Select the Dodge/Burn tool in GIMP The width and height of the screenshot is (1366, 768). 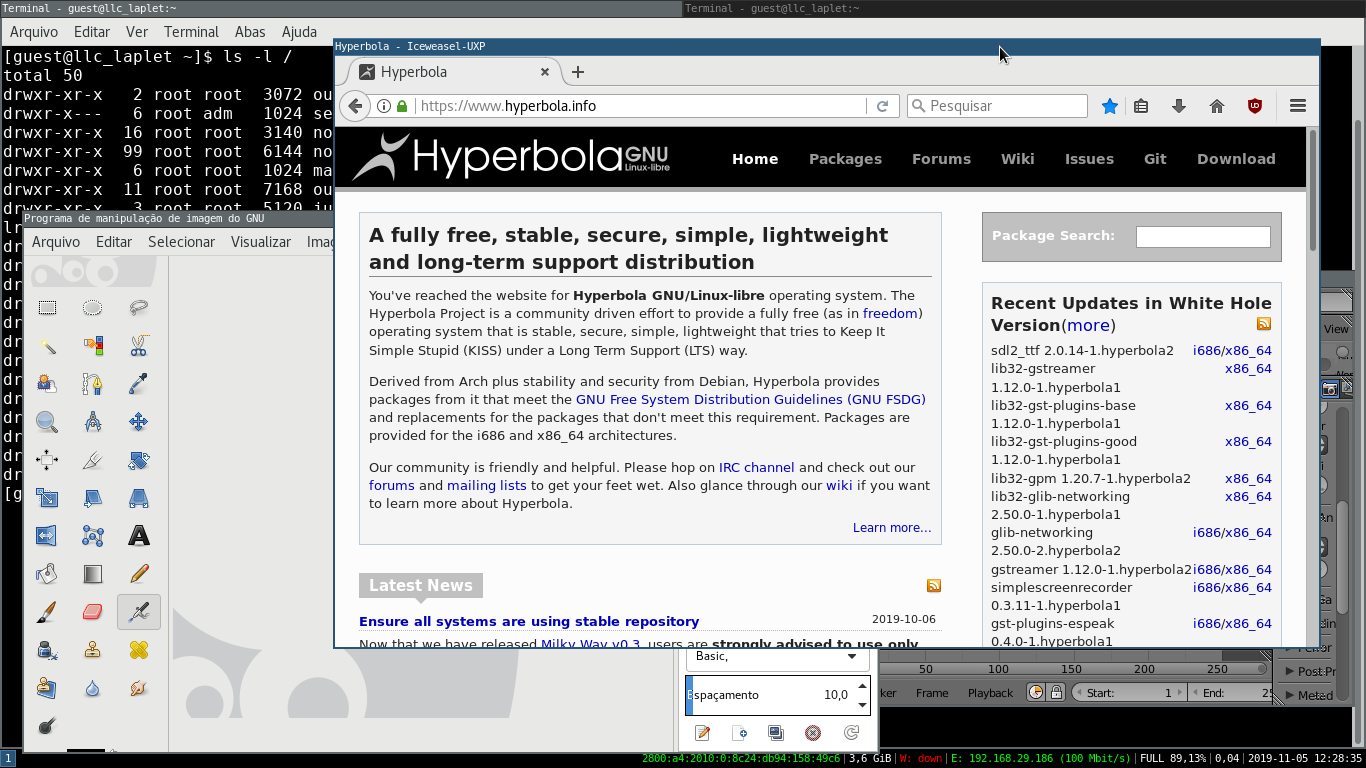47,726
